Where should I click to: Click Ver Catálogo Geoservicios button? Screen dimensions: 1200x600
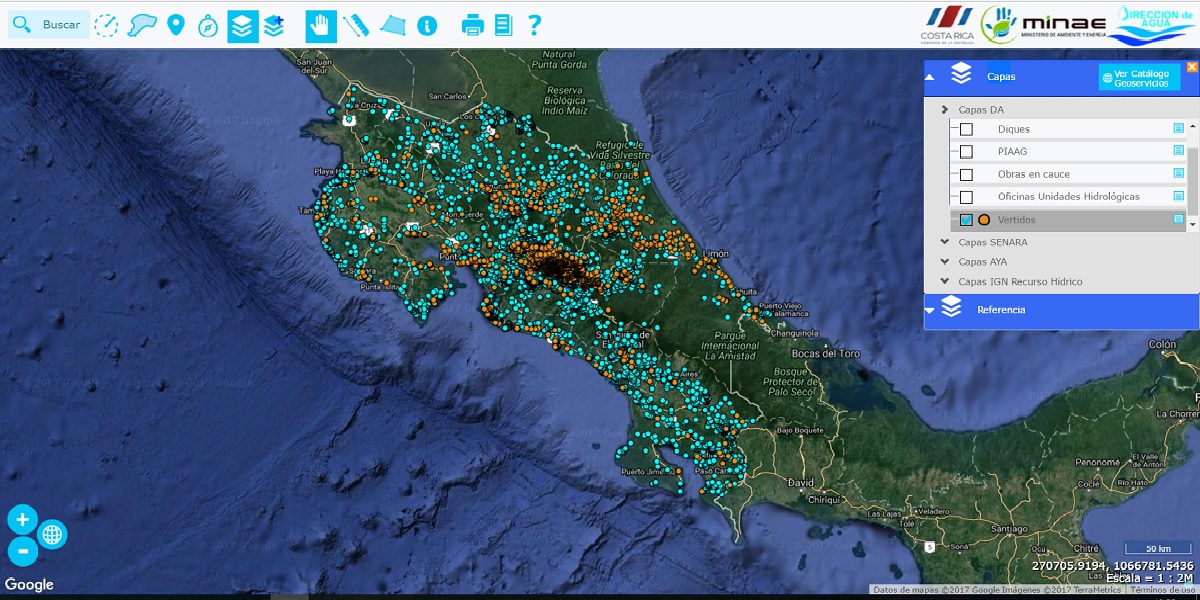pyautogui.click(x=1139, y=78)
